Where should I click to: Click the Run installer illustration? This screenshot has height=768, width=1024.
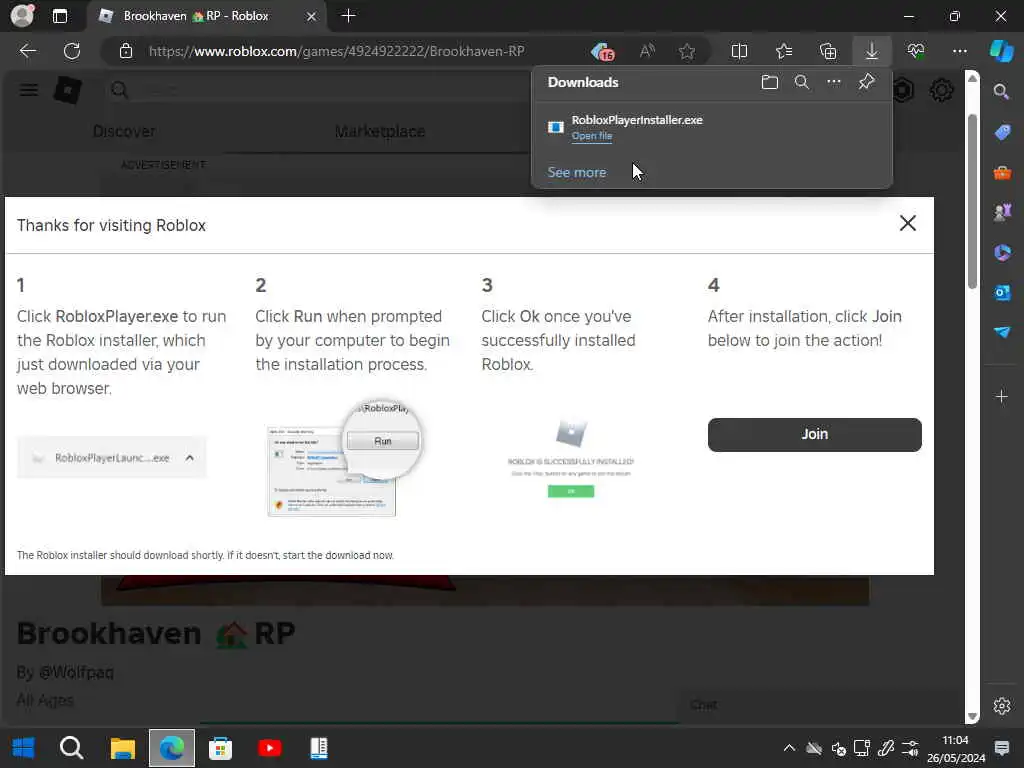(x=345, y=458)
